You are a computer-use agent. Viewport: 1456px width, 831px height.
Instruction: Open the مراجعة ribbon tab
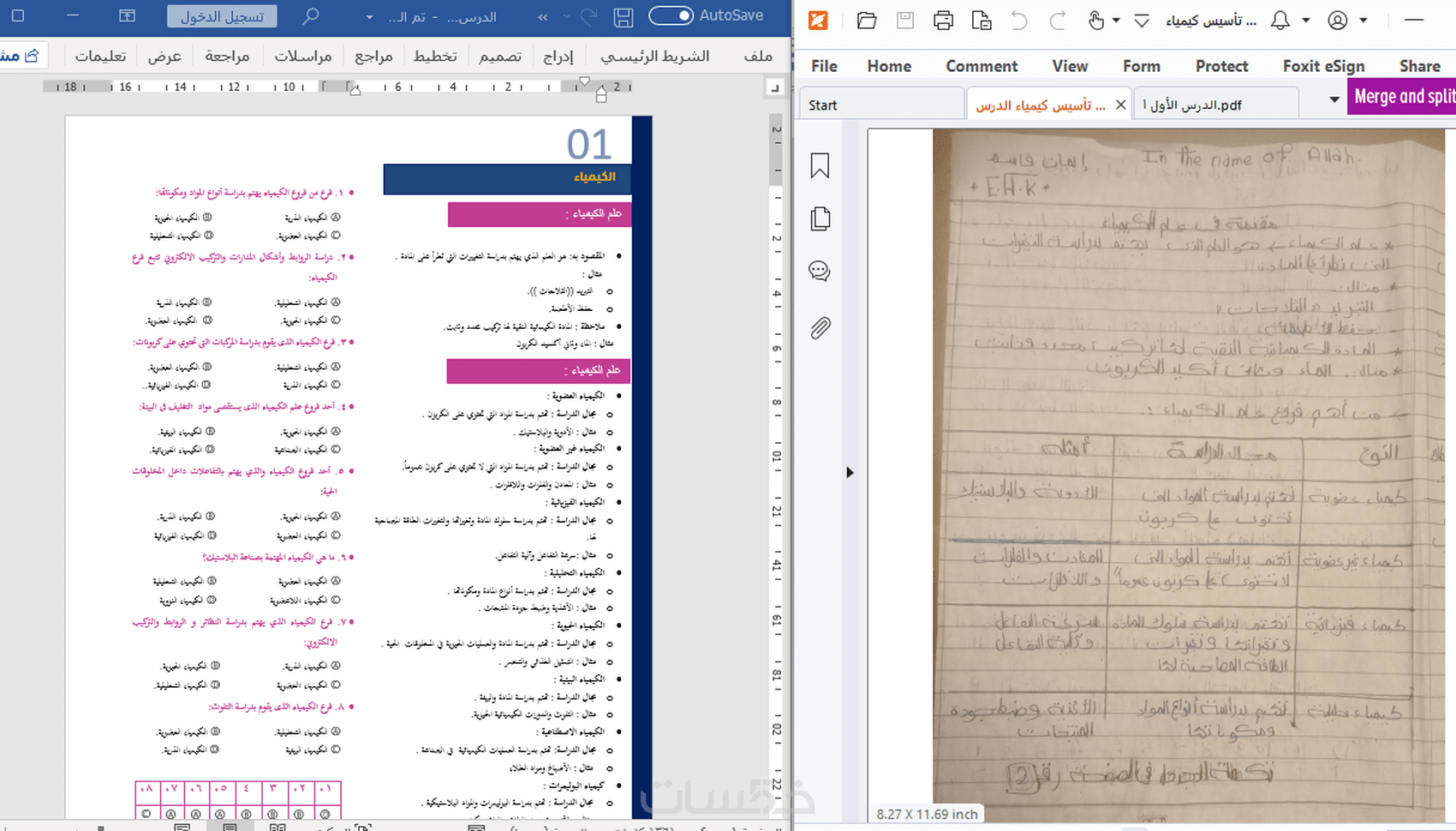pos(227,56)
